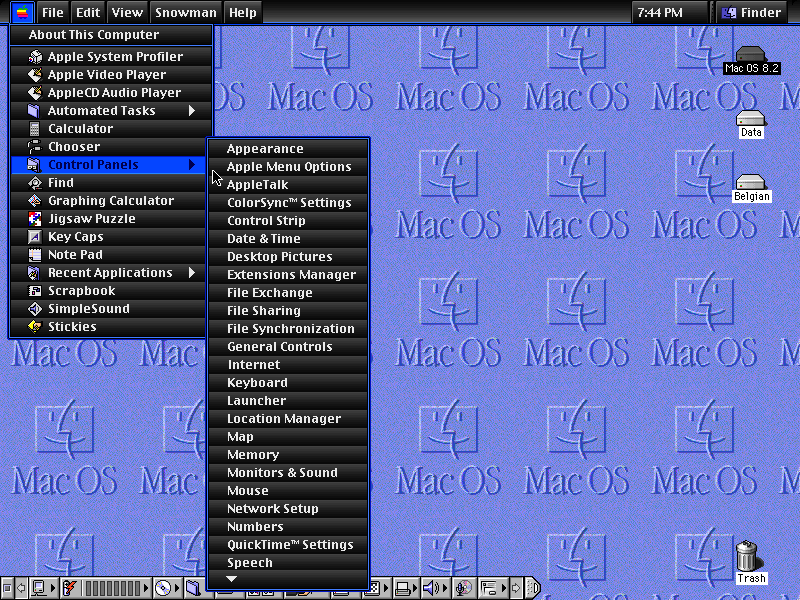Choose AppleTalk control panel
800x600 pixels.
tap(288, 185)
